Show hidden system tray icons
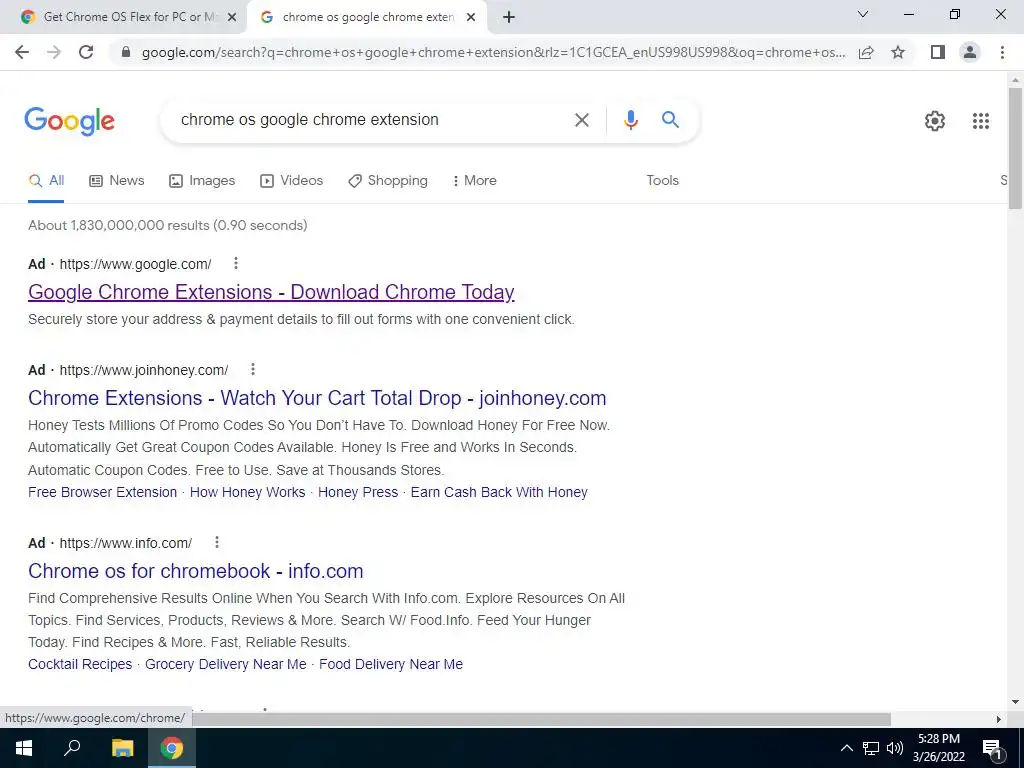Image resolution: width=1024 pixels, height=768 pixels. [846, 748]
